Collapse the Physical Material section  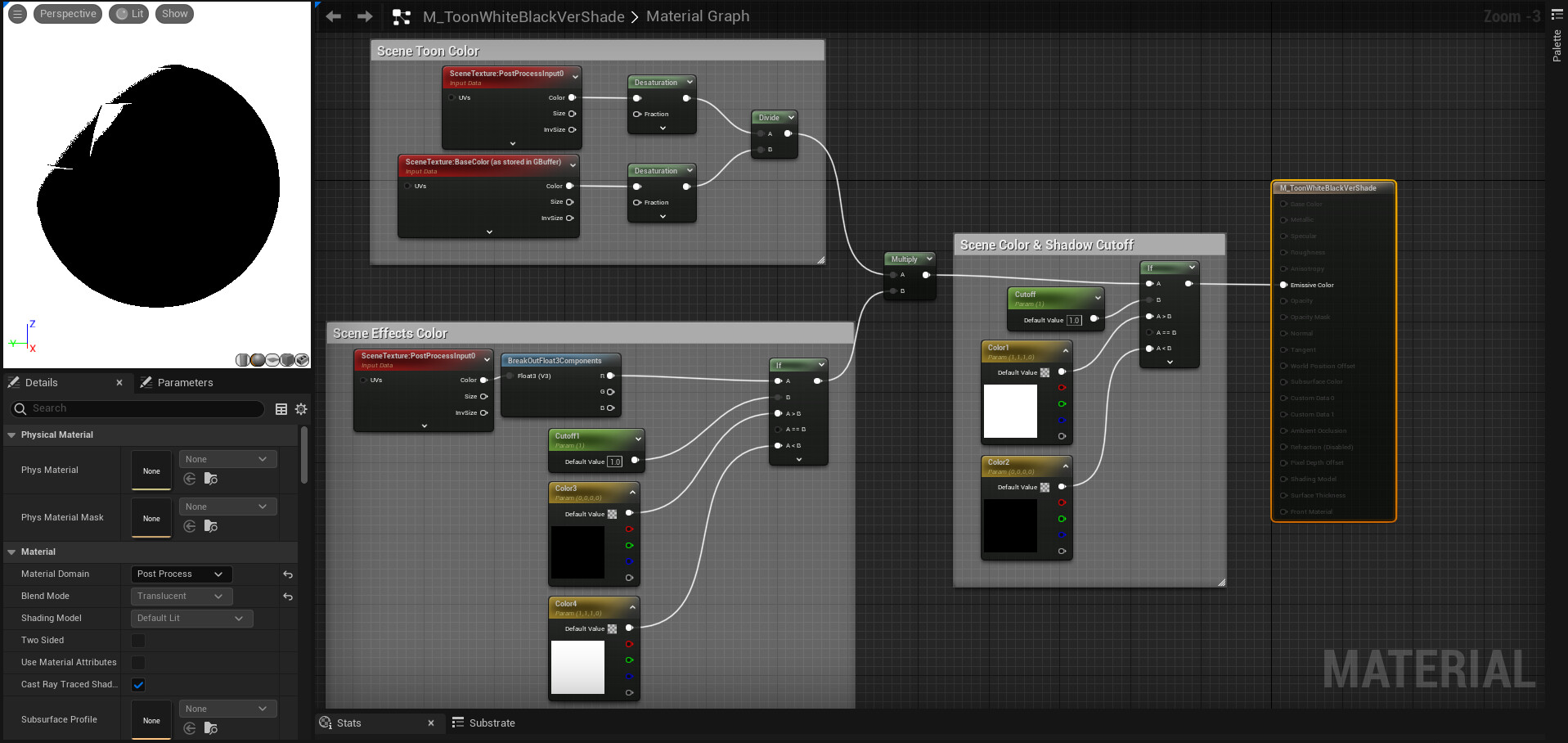coord(11,435)
